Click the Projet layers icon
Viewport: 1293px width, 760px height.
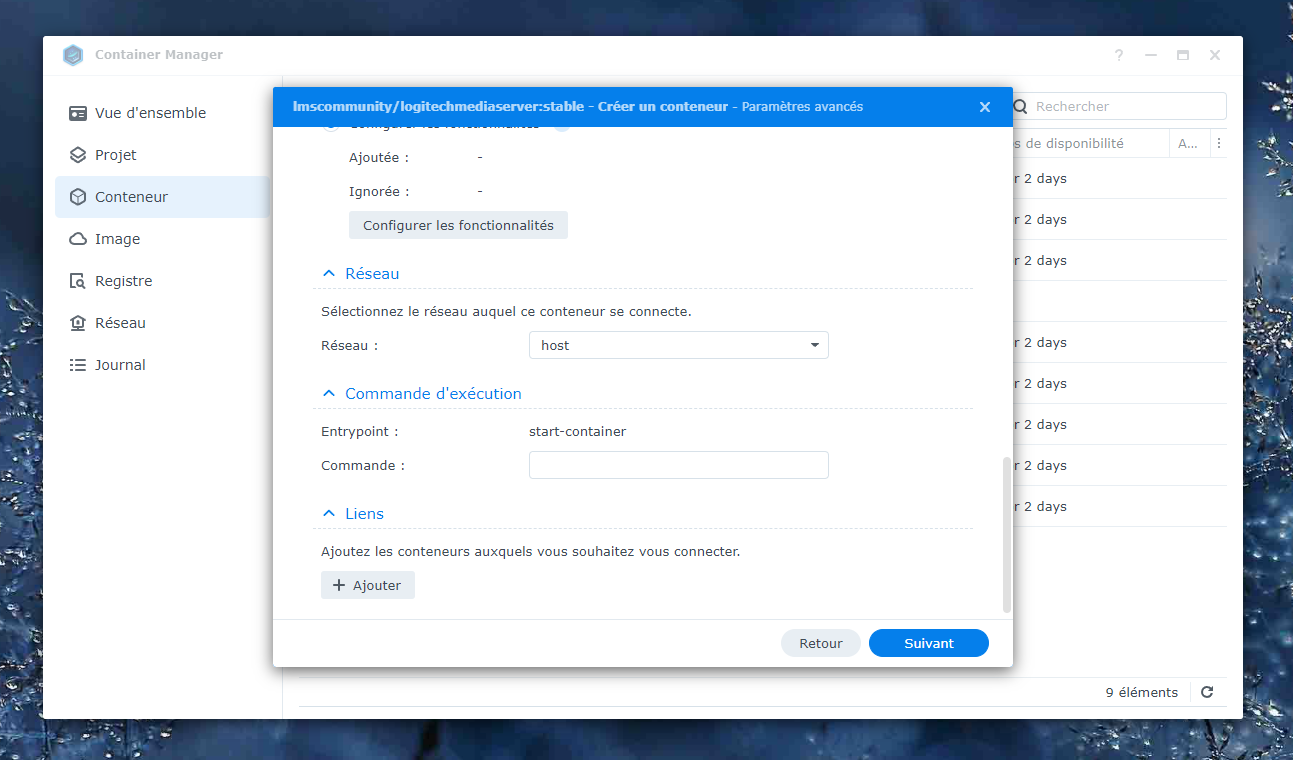click(78, 155)
